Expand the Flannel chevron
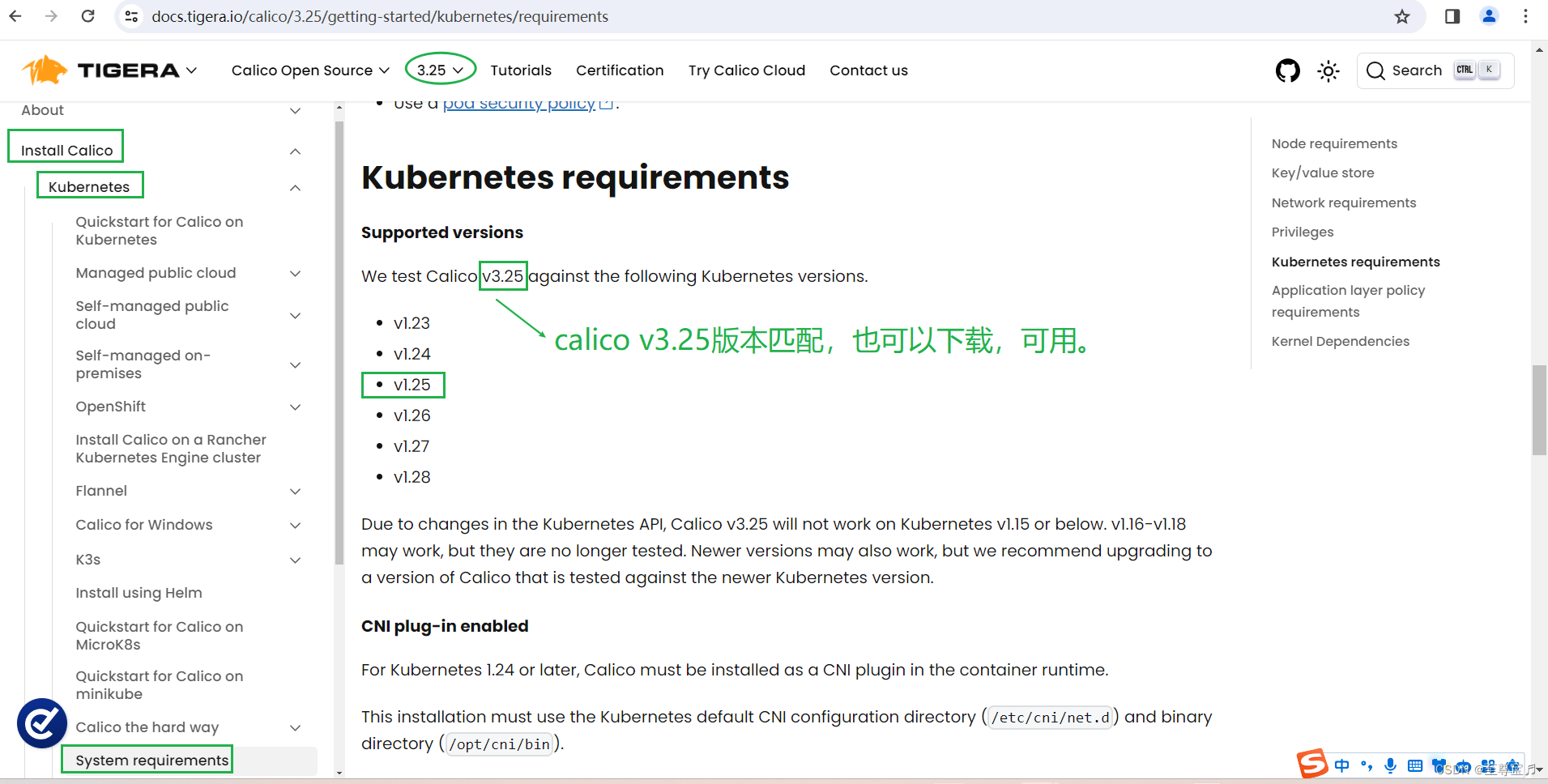This screenshot has height=784, width=1548. click(296, 492)
